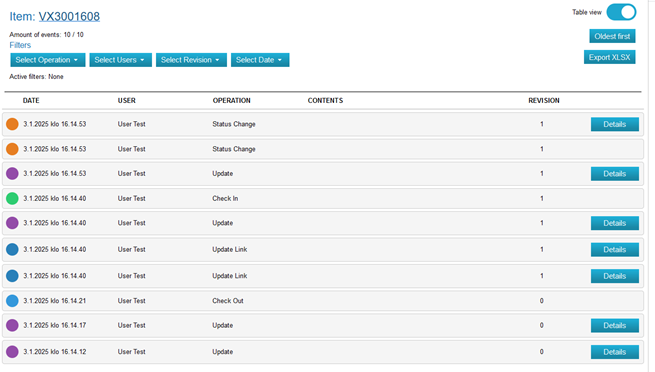Click the light blue circle for Check Out event
The width and height of the screenshot is (655, 372).
(x=12, y=301)
